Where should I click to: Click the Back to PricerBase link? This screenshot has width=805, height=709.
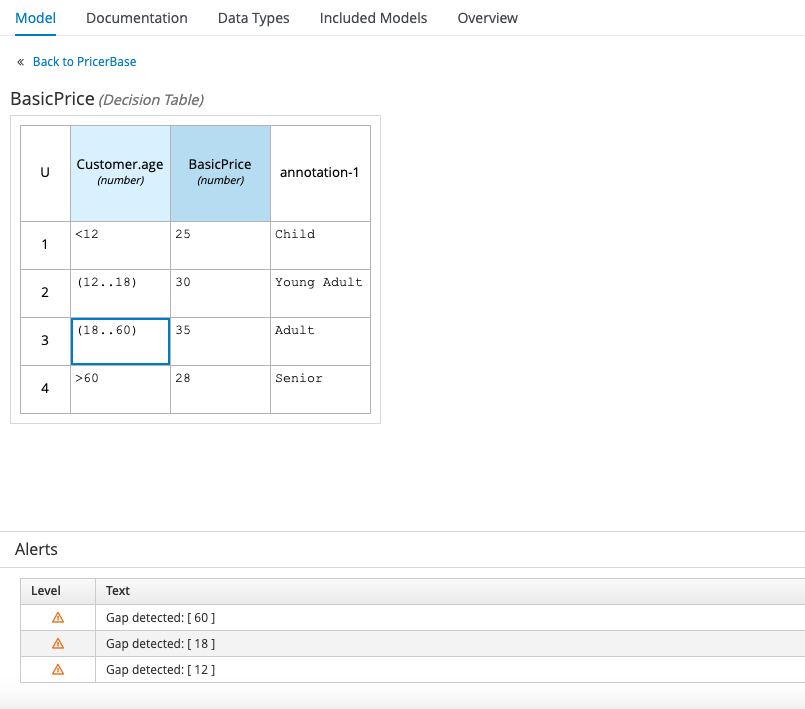[84, 62]
